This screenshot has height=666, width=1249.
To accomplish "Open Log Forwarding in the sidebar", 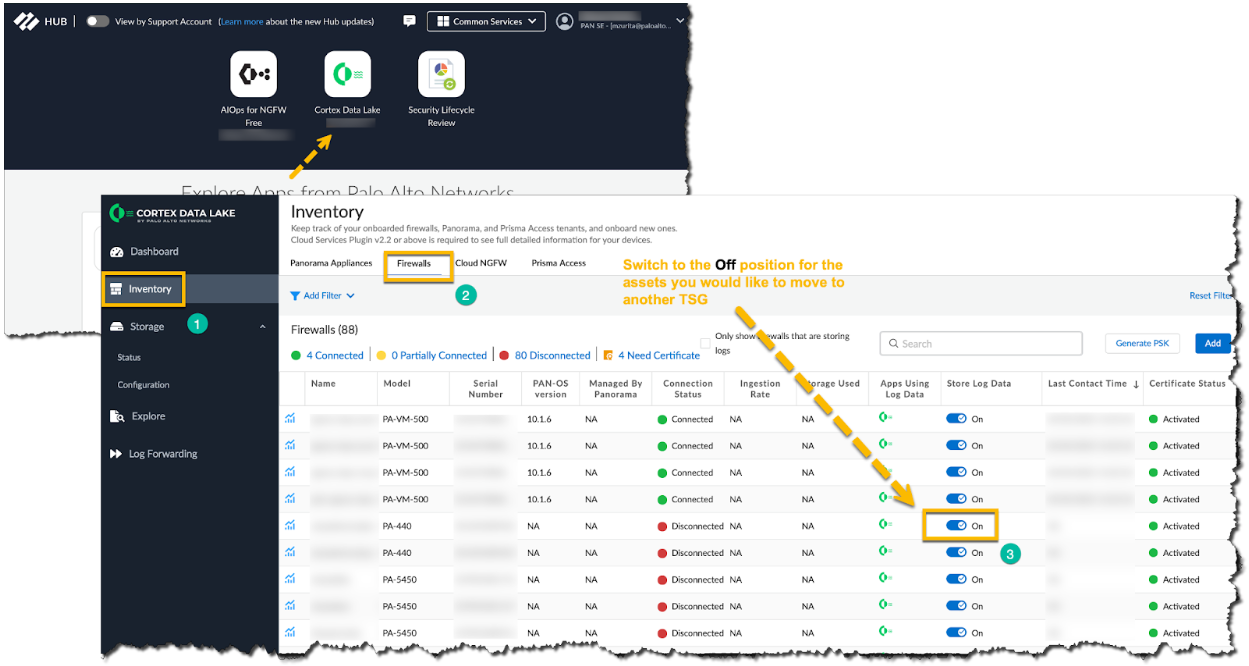I will (153, 454).
